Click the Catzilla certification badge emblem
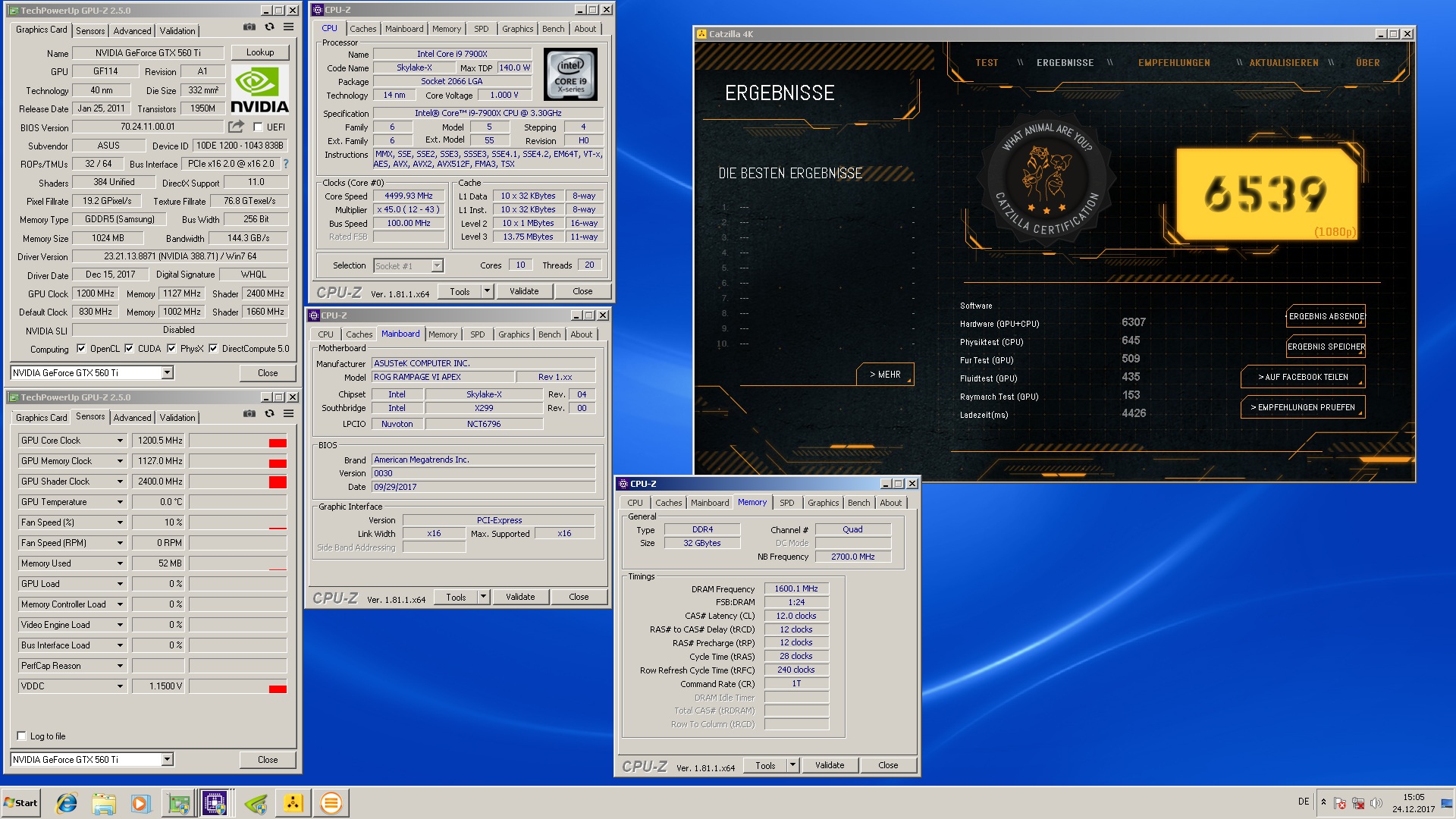The height and width of the screenshot is (819, 1456). (1046, 179)
